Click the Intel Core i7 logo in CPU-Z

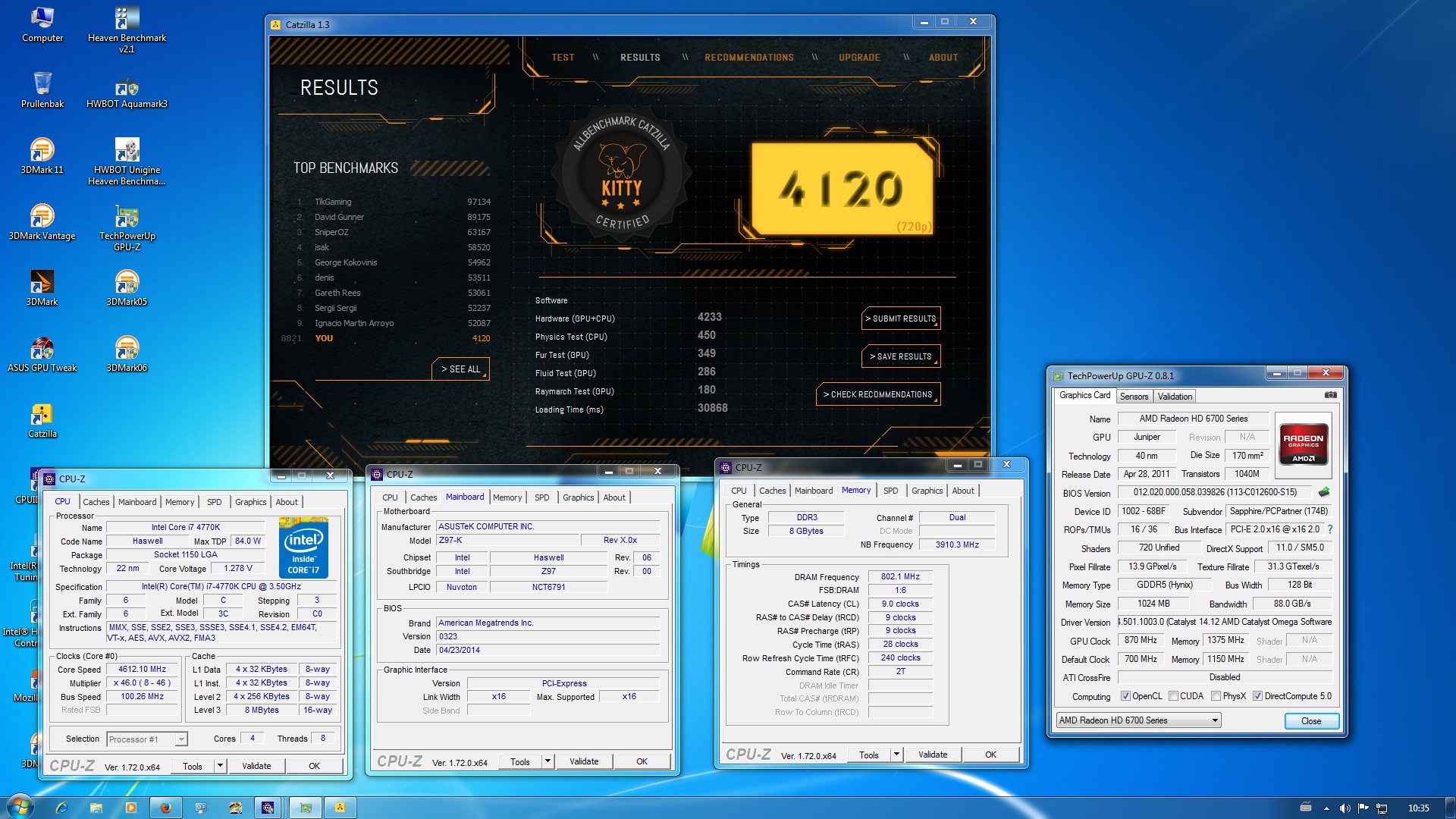[303, 548]
